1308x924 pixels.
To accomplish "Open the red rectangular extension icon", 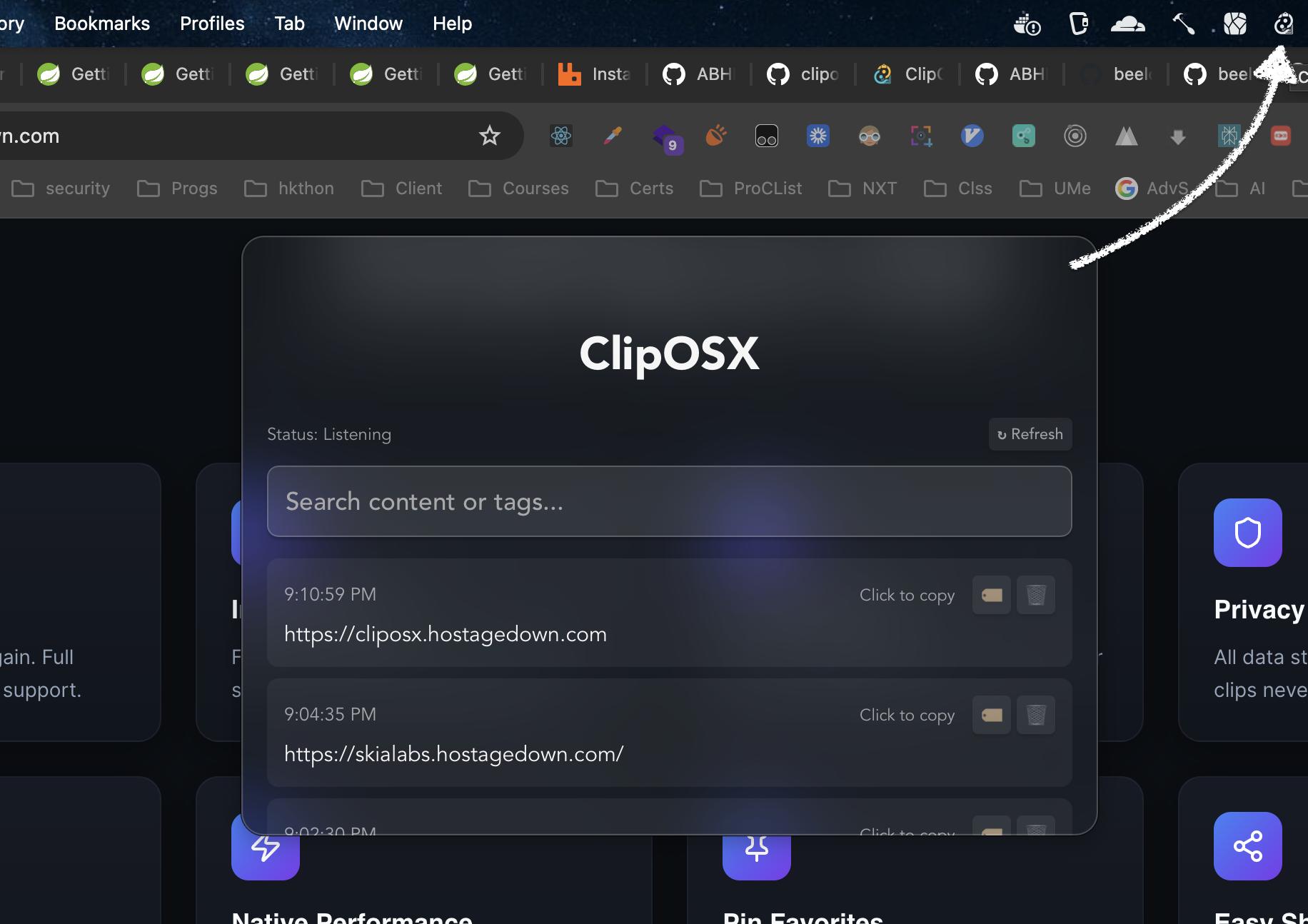I will [1281, 136].
